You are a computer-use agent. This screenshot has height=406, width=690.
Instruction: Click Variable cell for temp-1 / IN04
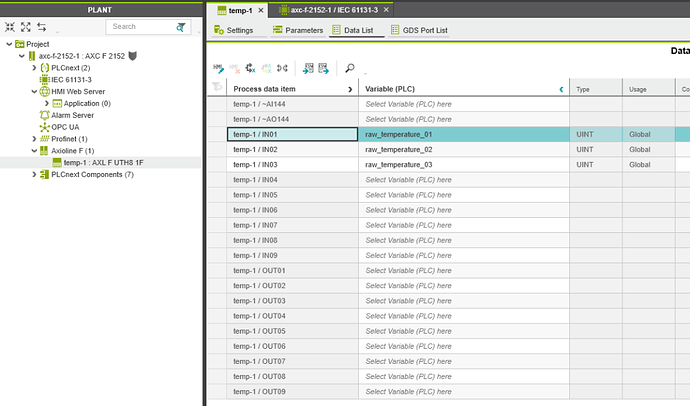tap(464, 179)
